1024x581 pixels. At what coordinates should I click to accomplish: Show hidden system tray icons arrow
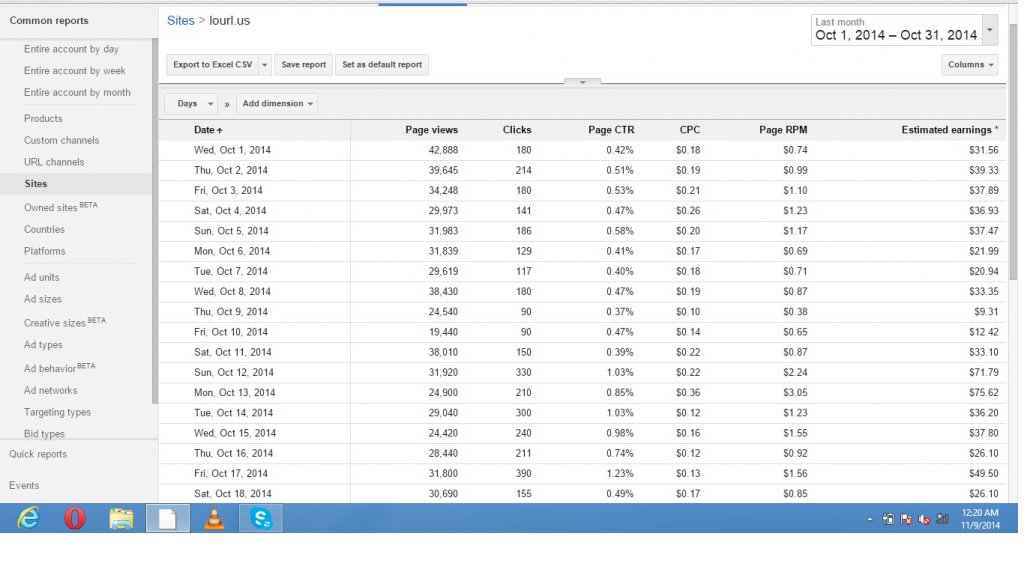pyautogui.click(x=870, y=520)
